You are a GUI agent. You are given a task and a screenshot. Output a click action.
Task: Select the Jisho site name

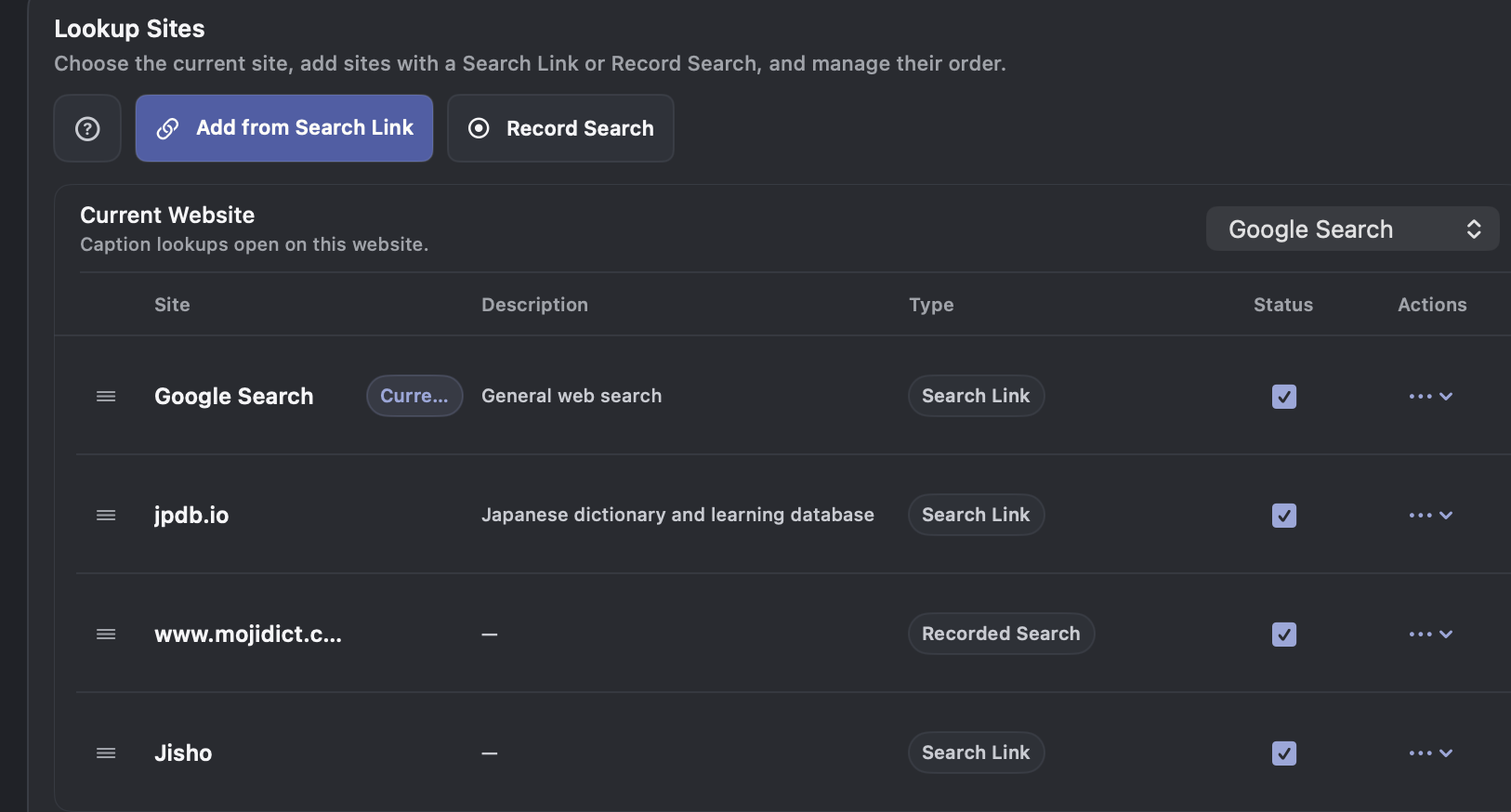click(x=183, y=753)
